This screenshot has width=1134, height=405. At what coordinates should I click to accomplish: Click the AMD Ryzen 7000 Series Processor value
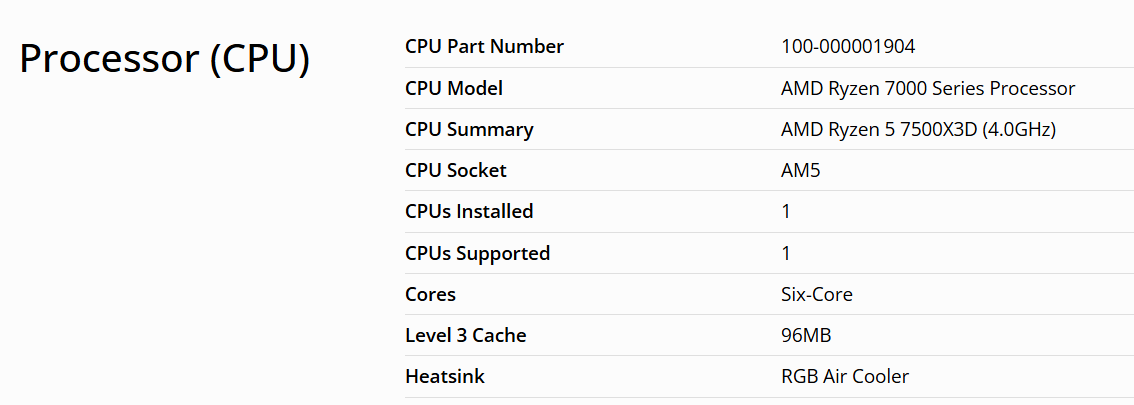928,88
